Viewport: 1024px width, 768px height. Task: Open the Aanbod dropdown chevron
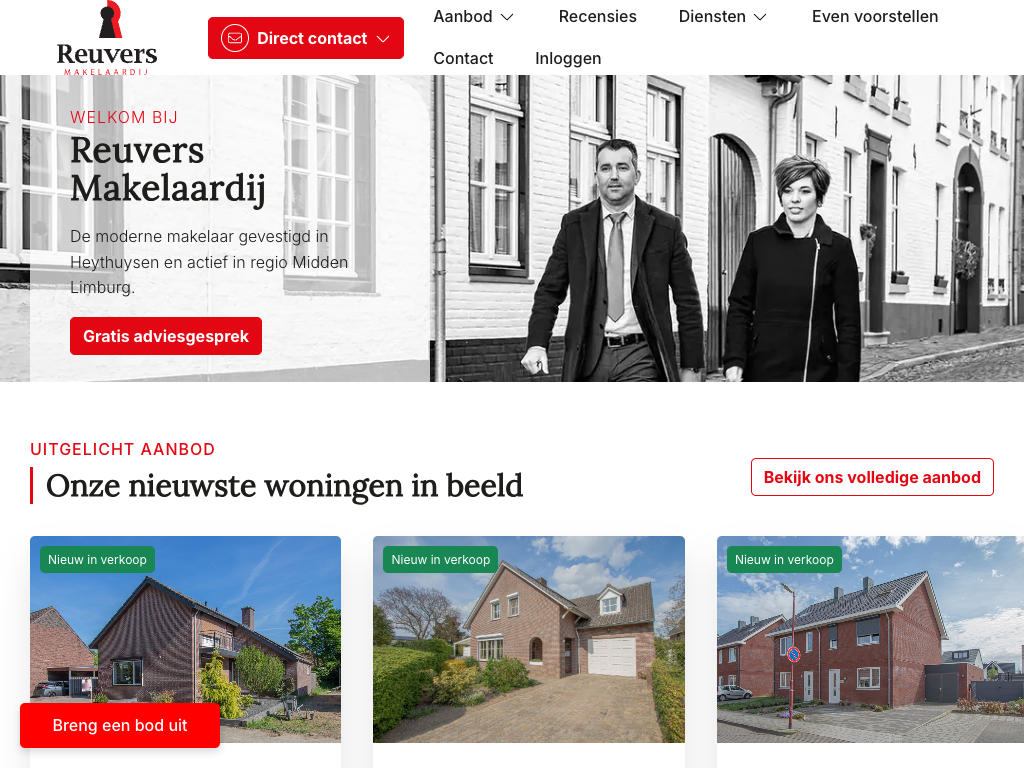click(507, 17)
